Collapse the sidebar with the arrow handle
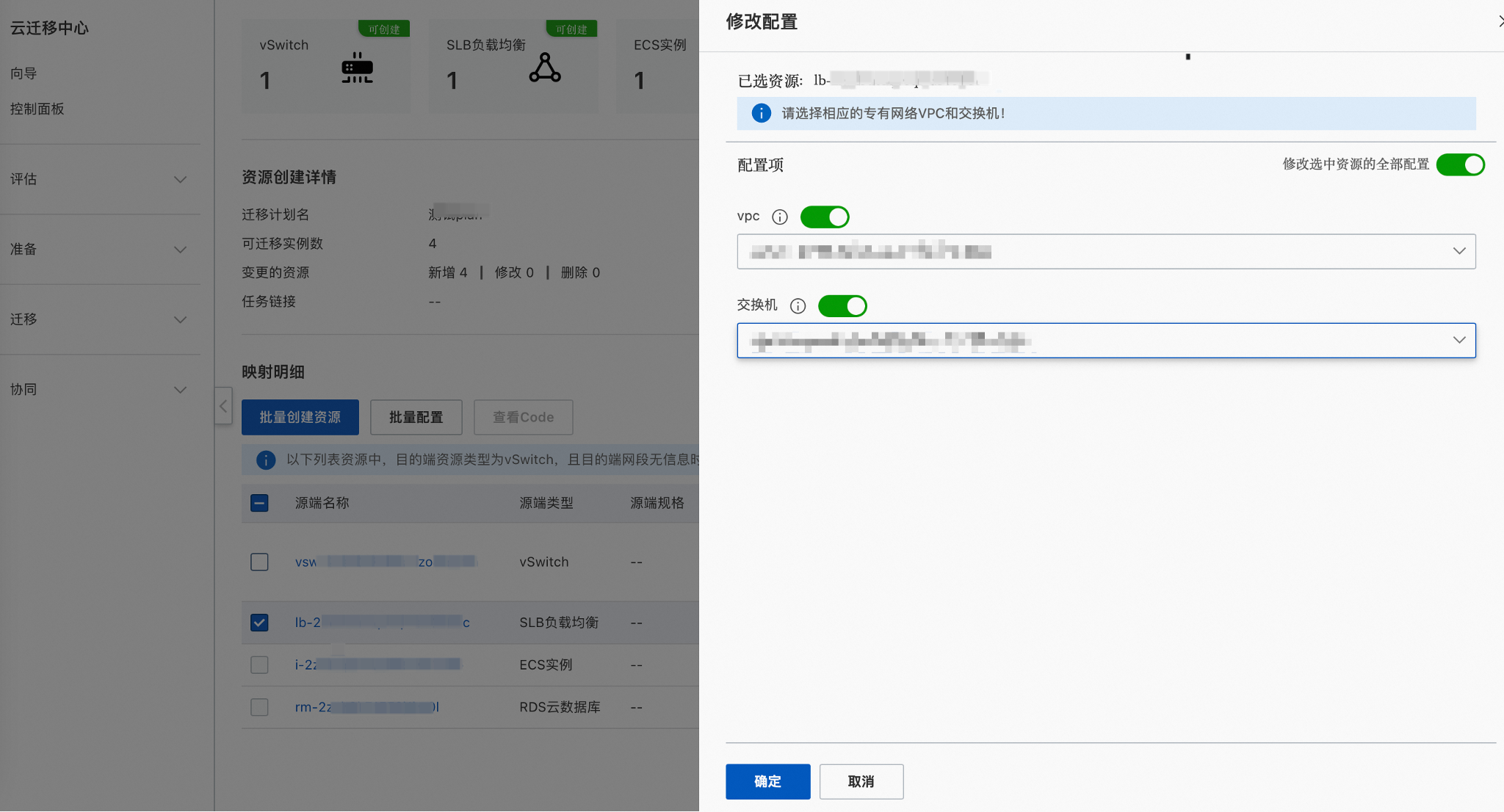1504x812 pixels. click(223, 406)
